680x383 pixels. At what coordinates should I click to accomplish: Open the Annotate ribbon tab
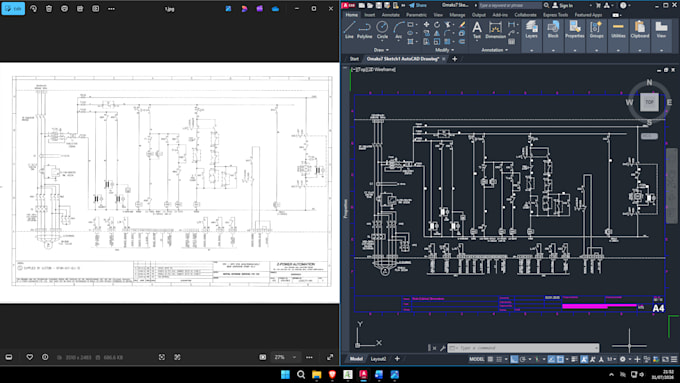pyautogui.click(x=390, y=15)
